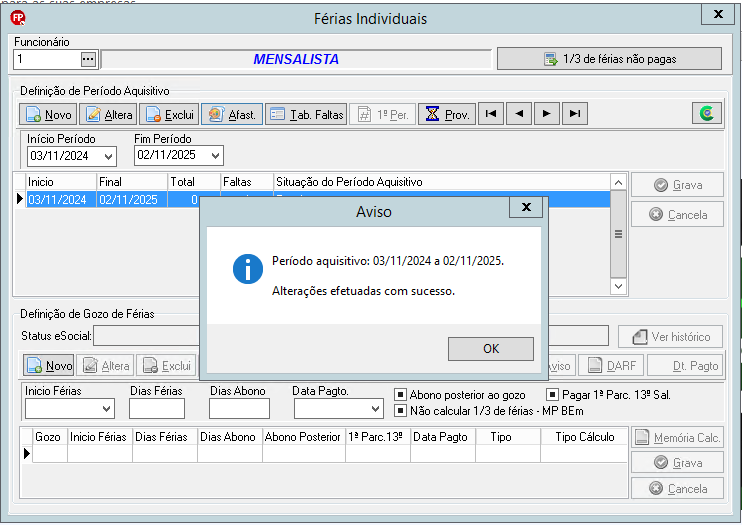The image size is (742, 525).
Task: Click Status eSocial field
Action: tap(350, 336)
